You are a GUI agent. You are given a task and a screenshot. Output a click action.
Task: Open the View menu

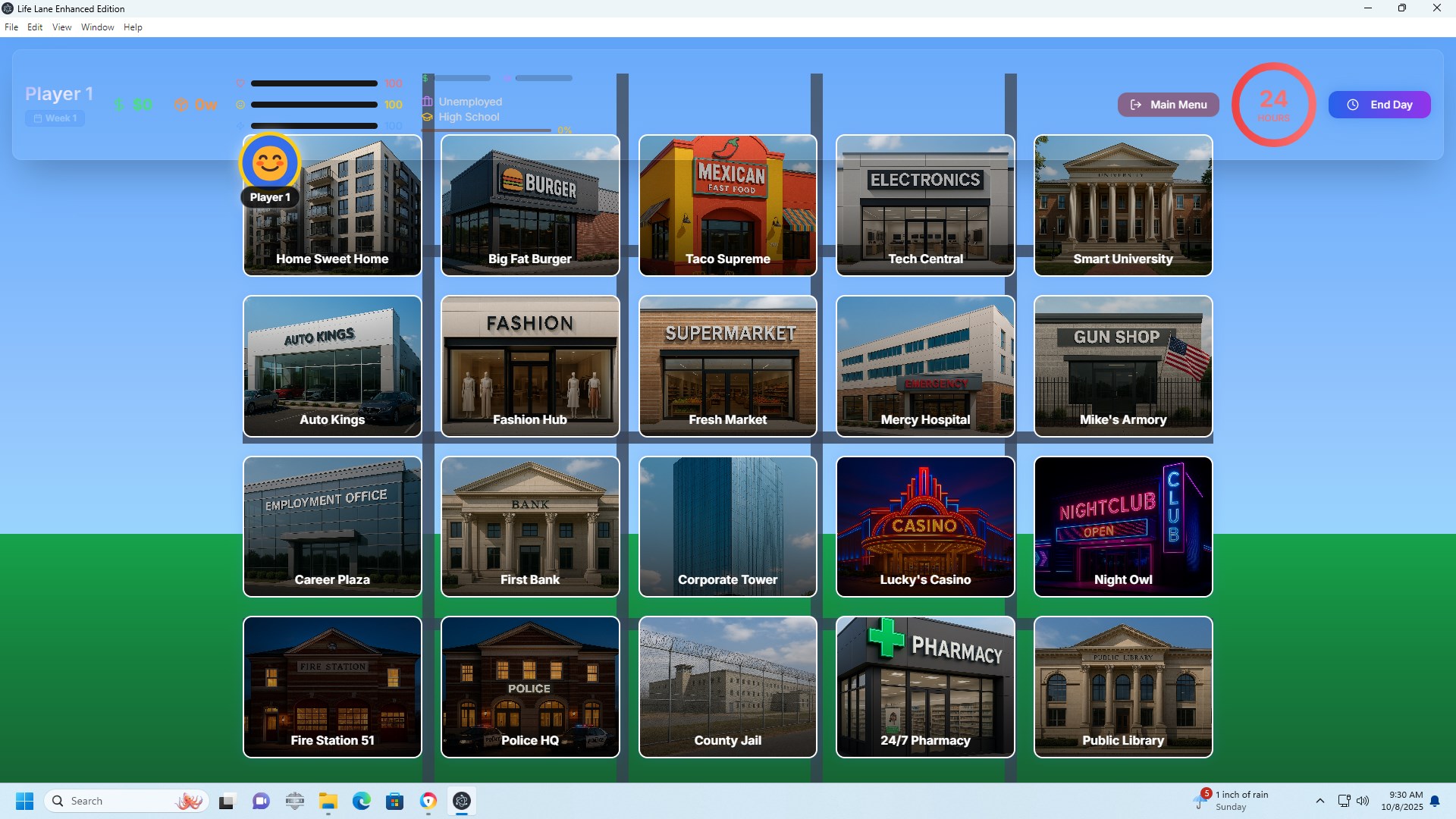(x=61, y=27)
